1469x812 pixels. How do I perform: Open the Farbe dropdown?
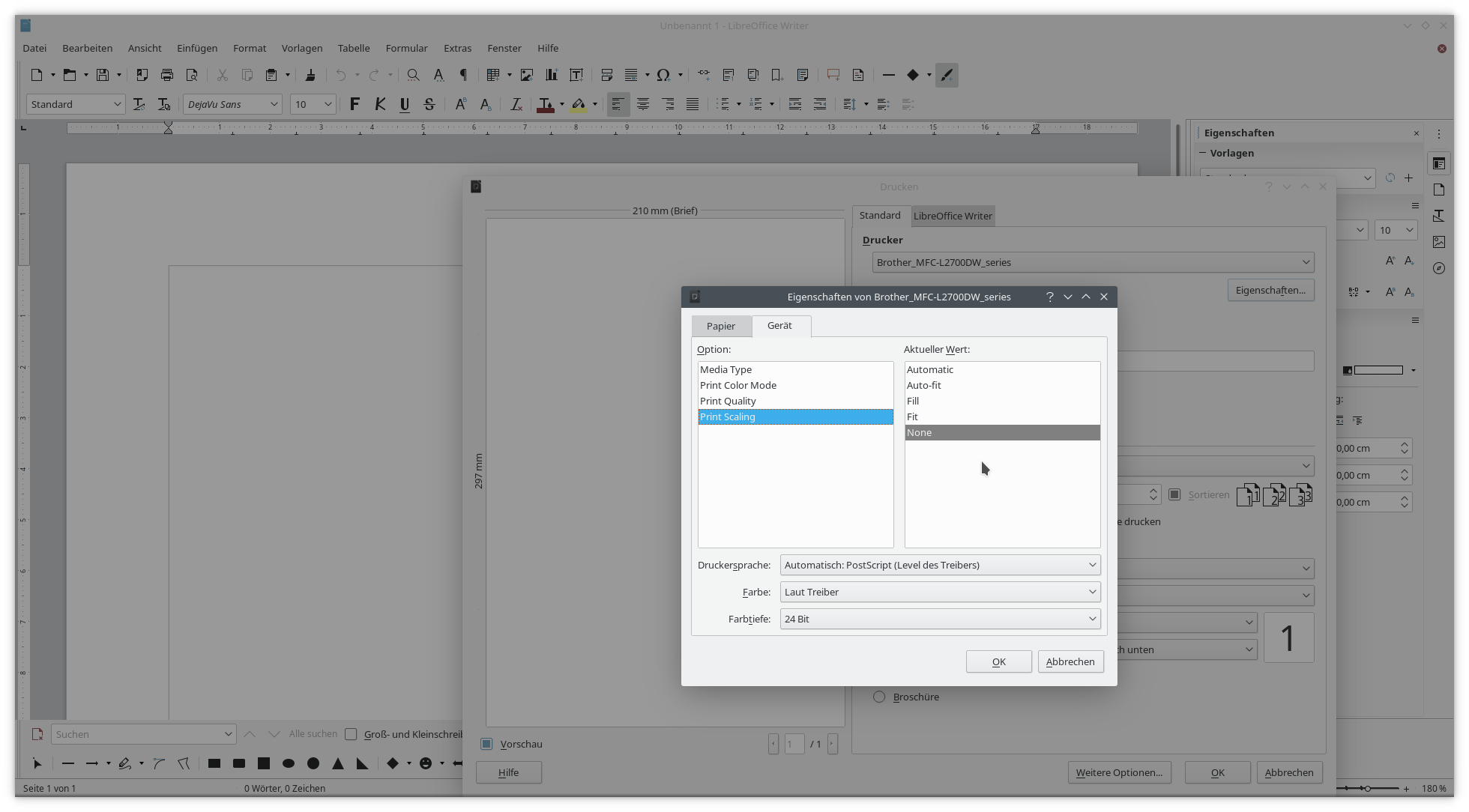pos(940,592)
